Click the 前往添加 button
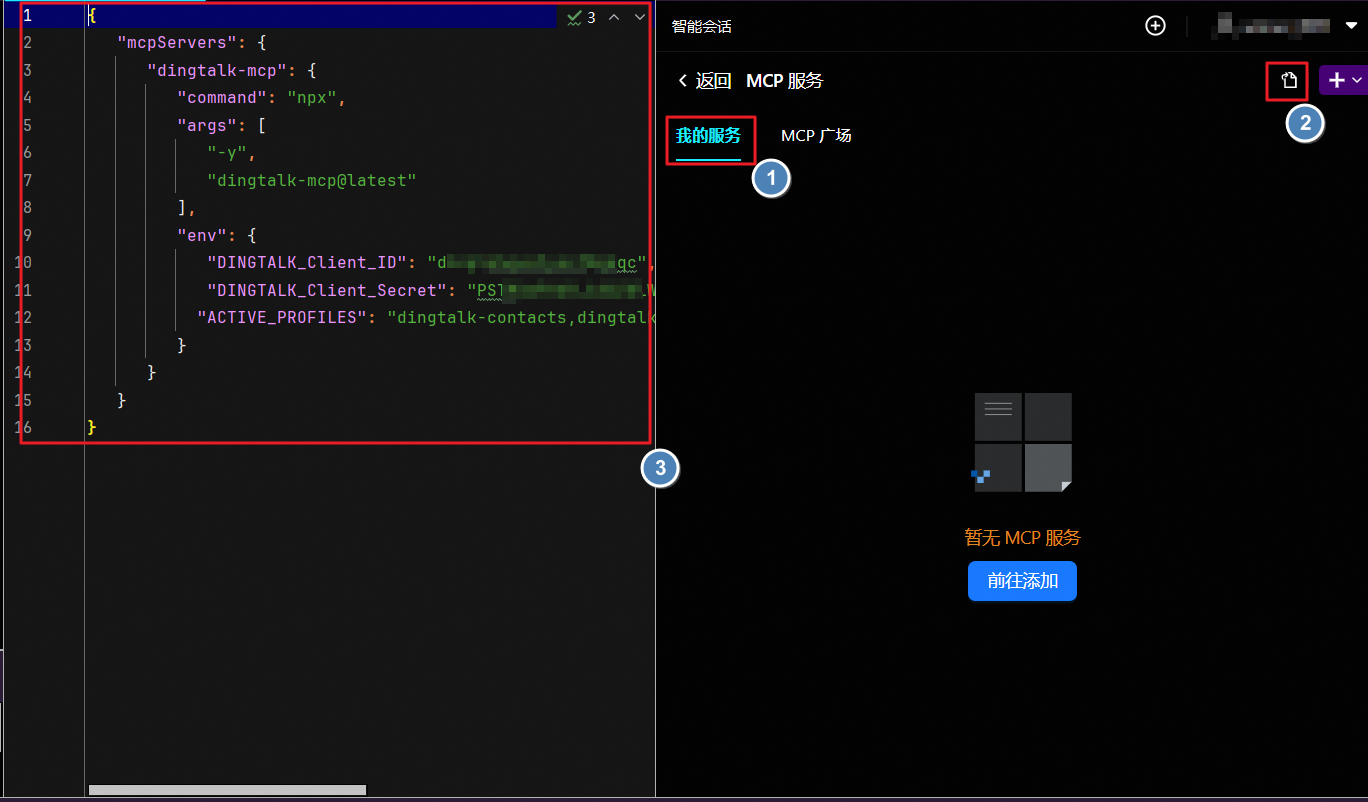Screen dimensions: 1368x802 [1022, 581]
